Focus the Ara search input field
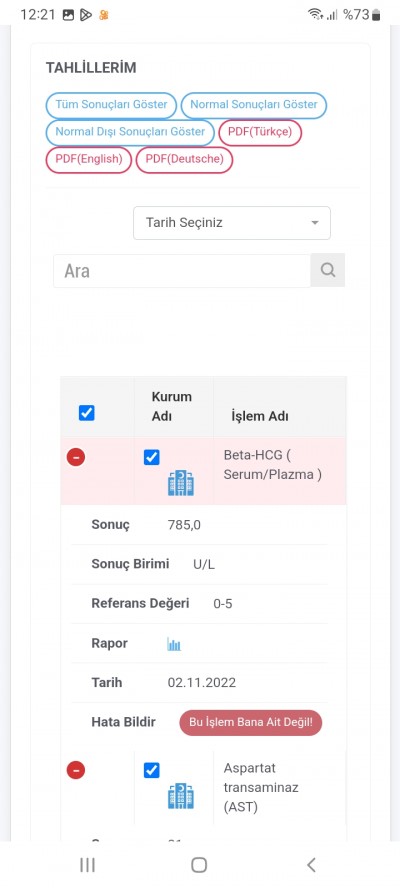This screenshot has width=400, height=888. 182,271
